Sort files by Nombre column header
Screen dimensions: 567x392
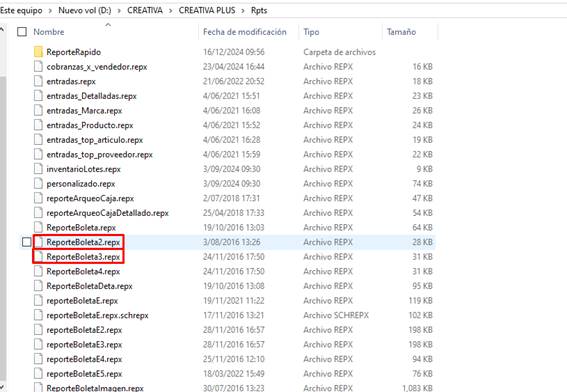pyautogui.click(x=49, y=32)
